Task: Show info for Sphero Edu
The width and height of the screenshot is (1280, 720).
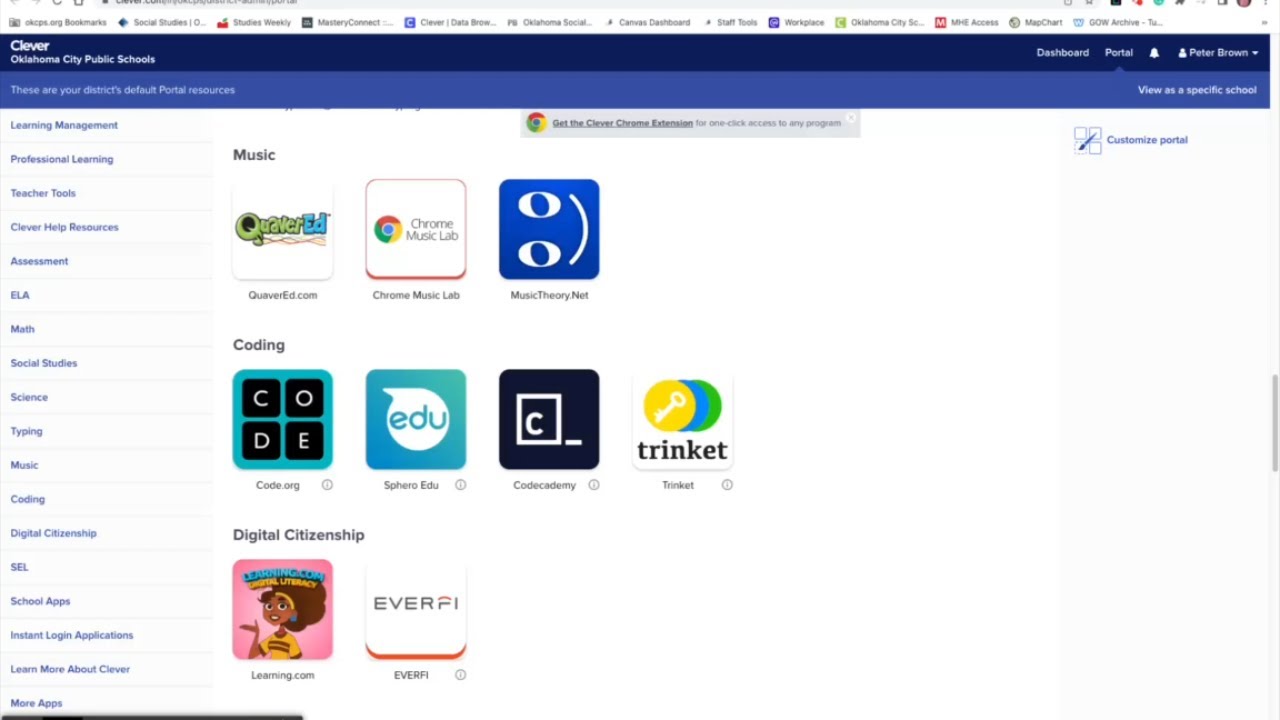Action: (x=460, y=485)
